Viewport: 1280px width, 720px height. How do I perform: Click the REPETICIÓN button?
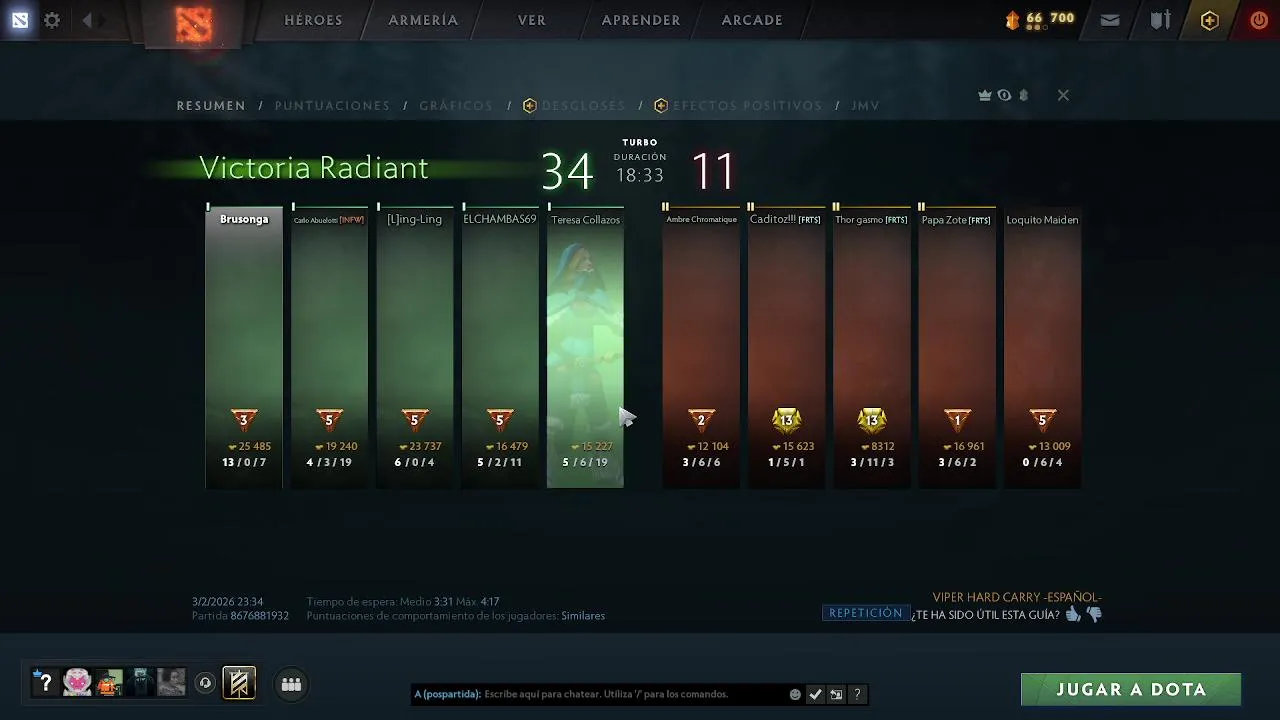865,613
